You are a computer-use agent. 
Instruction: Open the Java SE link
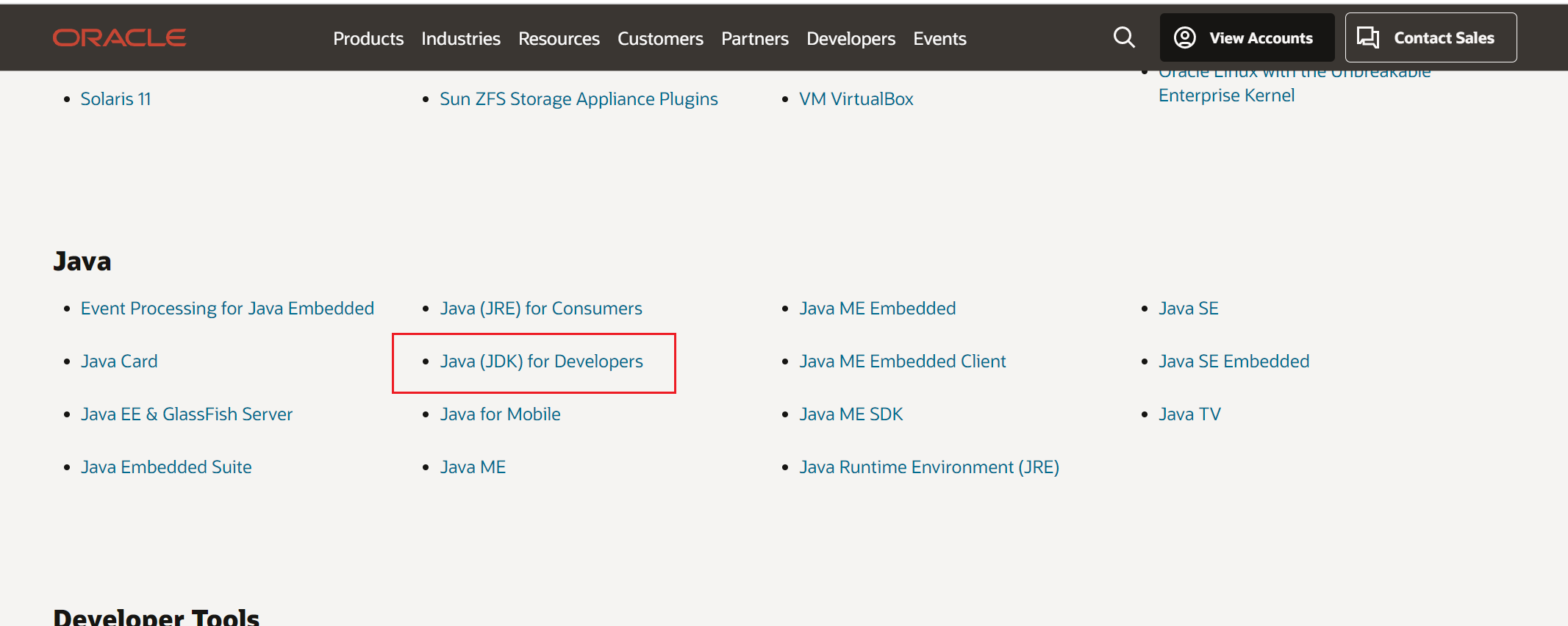click(1188, 309)
